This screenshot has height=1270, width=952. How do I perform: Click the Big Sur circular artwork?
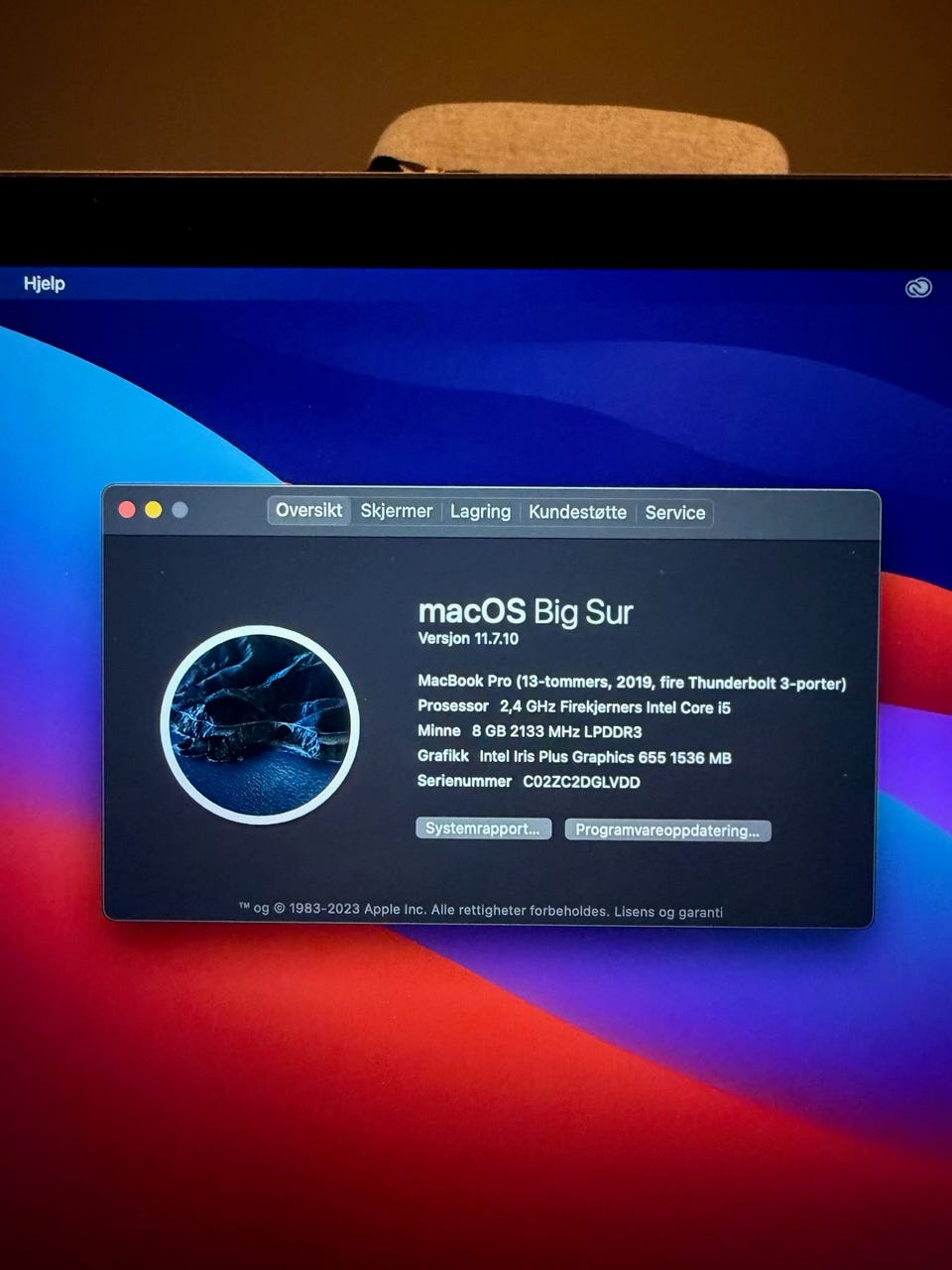pos(259,725)
